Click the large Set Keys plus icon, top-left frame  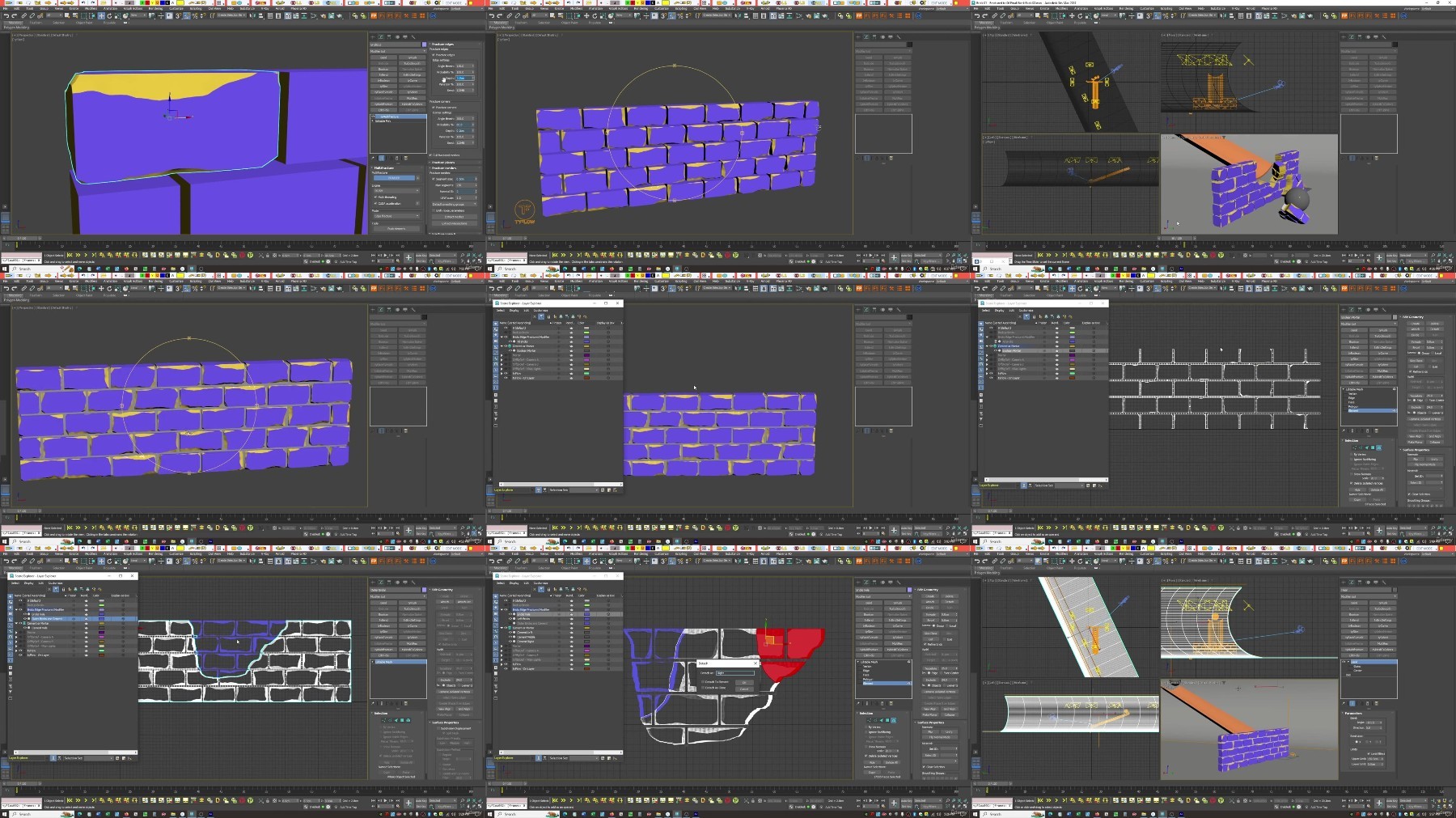coord(408,258)
